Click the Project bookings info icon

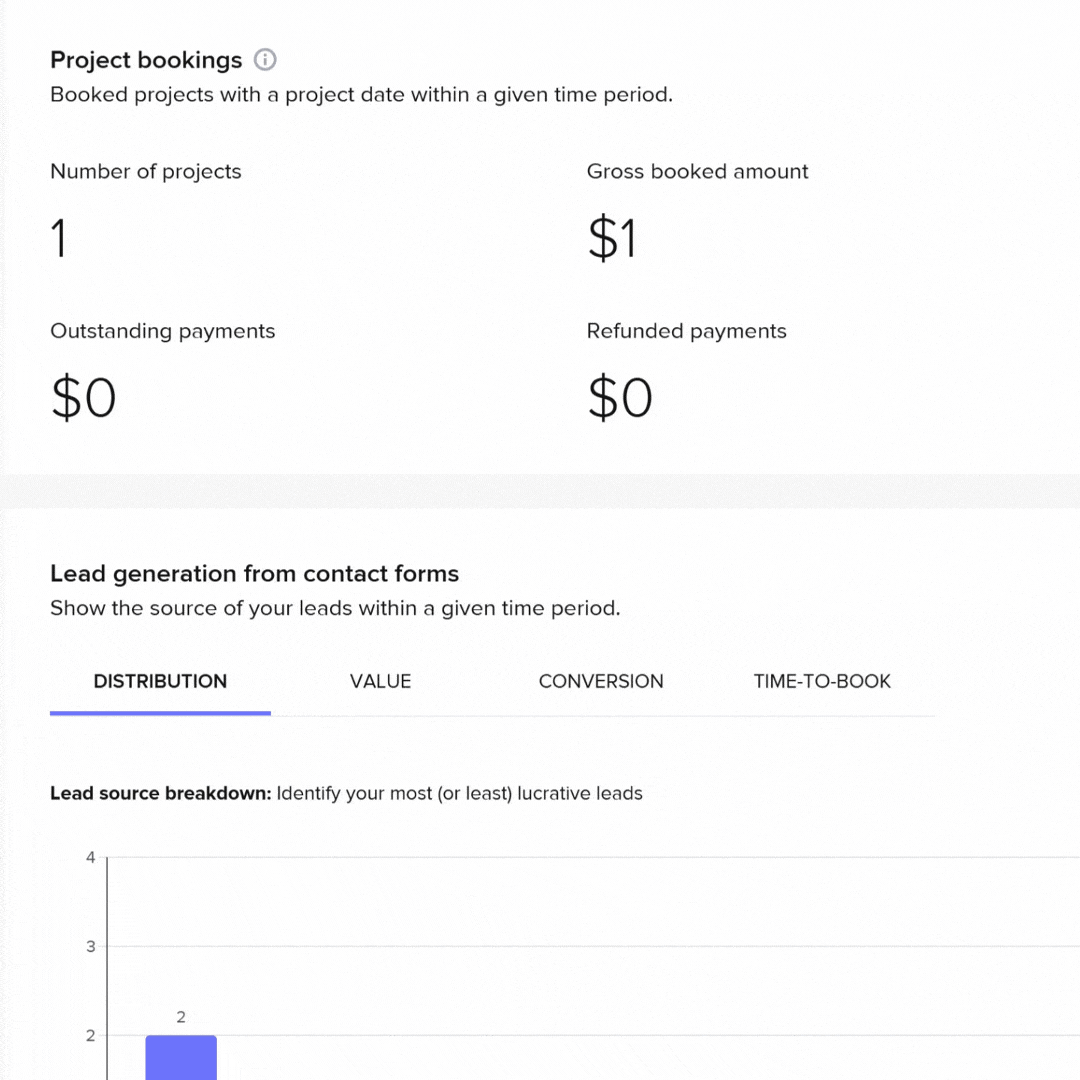[x=265, y=60]
